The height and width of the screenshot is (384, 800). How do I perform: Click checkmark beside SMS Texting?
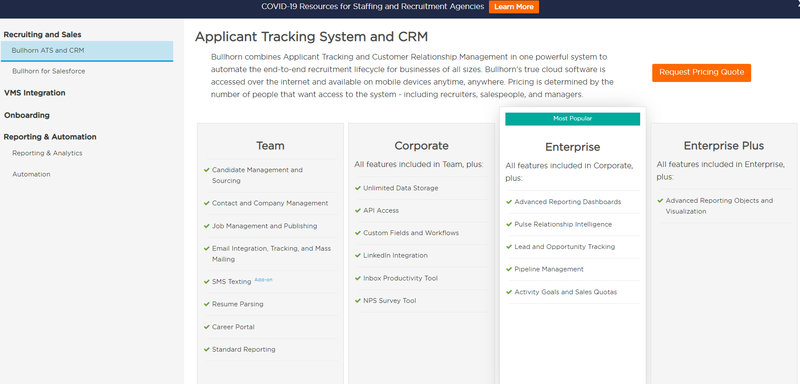[207, 281]
